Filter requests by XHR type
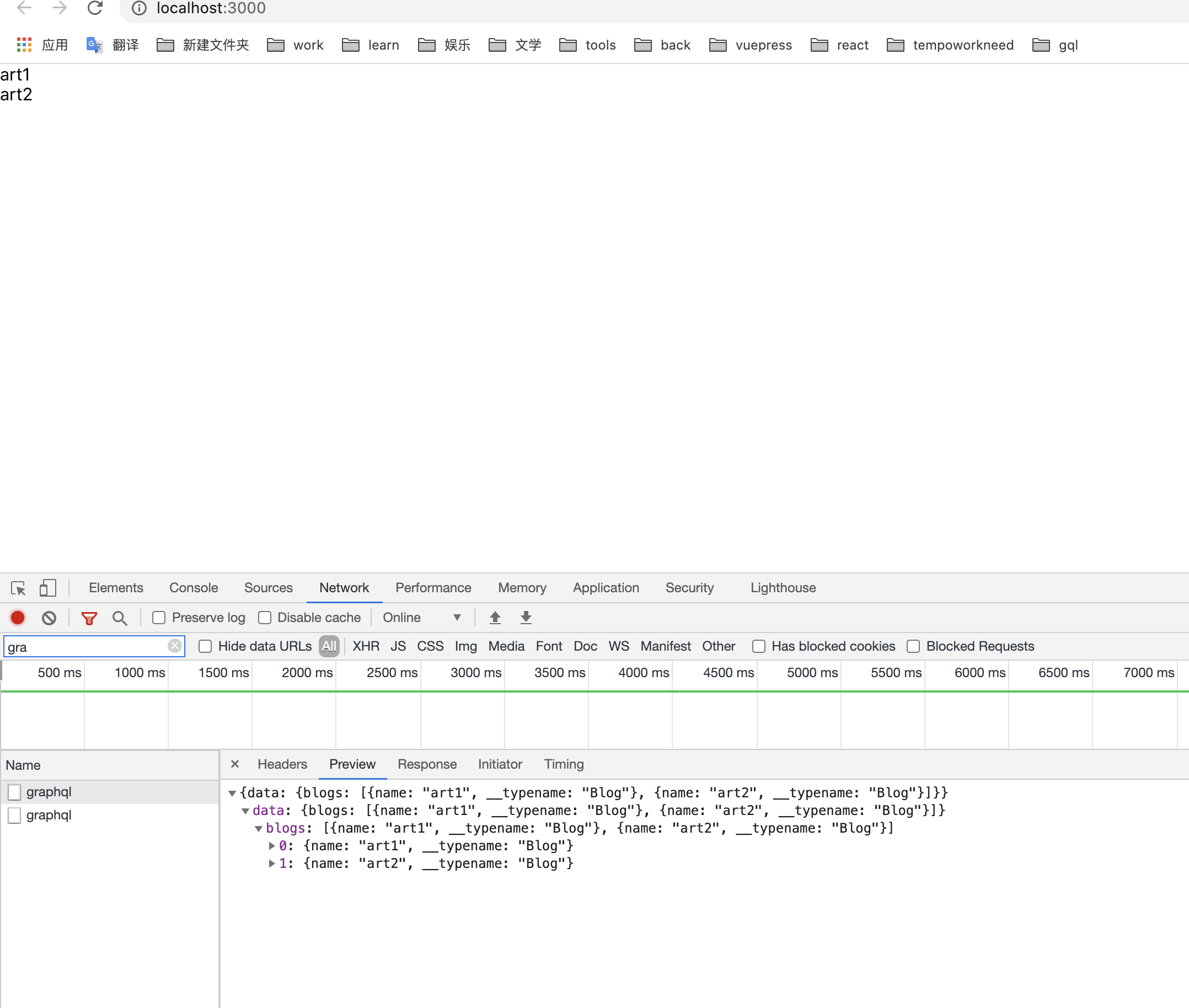This screenshot has width=1189, height=1008. click(x=366, y=646)
